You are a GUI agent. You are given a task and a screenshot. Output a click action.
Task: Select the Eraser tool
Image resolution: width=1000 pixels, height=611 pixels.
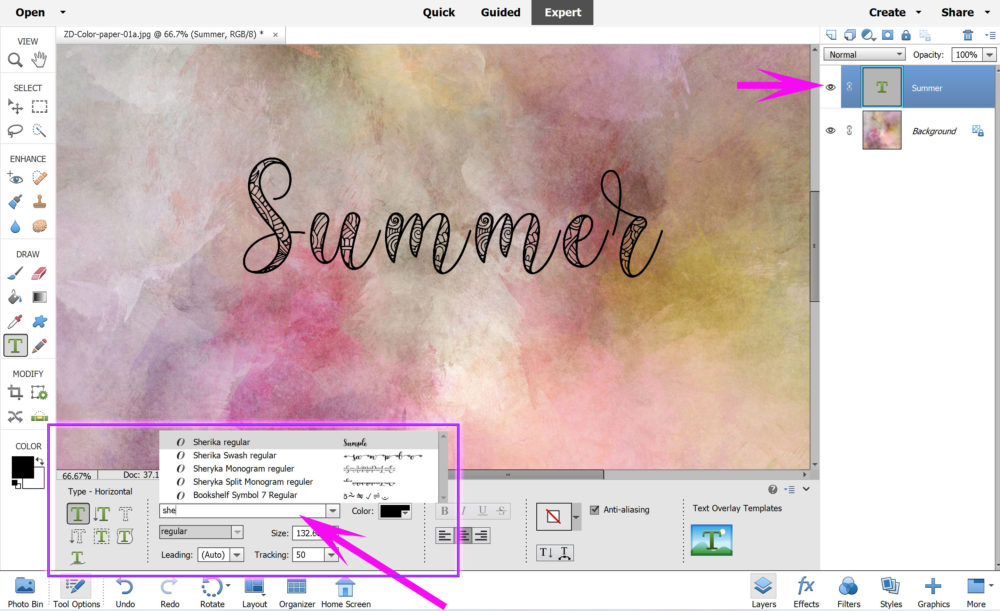pos(40,274)
